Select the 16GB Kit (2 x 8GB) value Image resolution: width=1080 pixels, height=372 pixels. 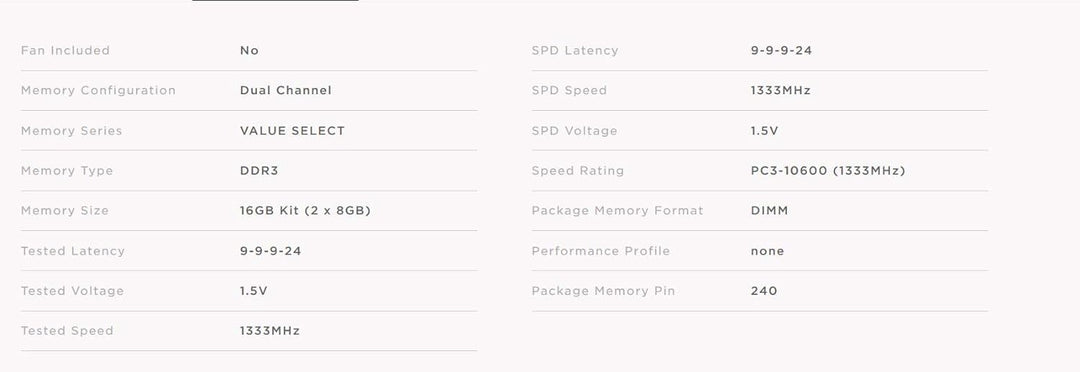coord(305,211)
